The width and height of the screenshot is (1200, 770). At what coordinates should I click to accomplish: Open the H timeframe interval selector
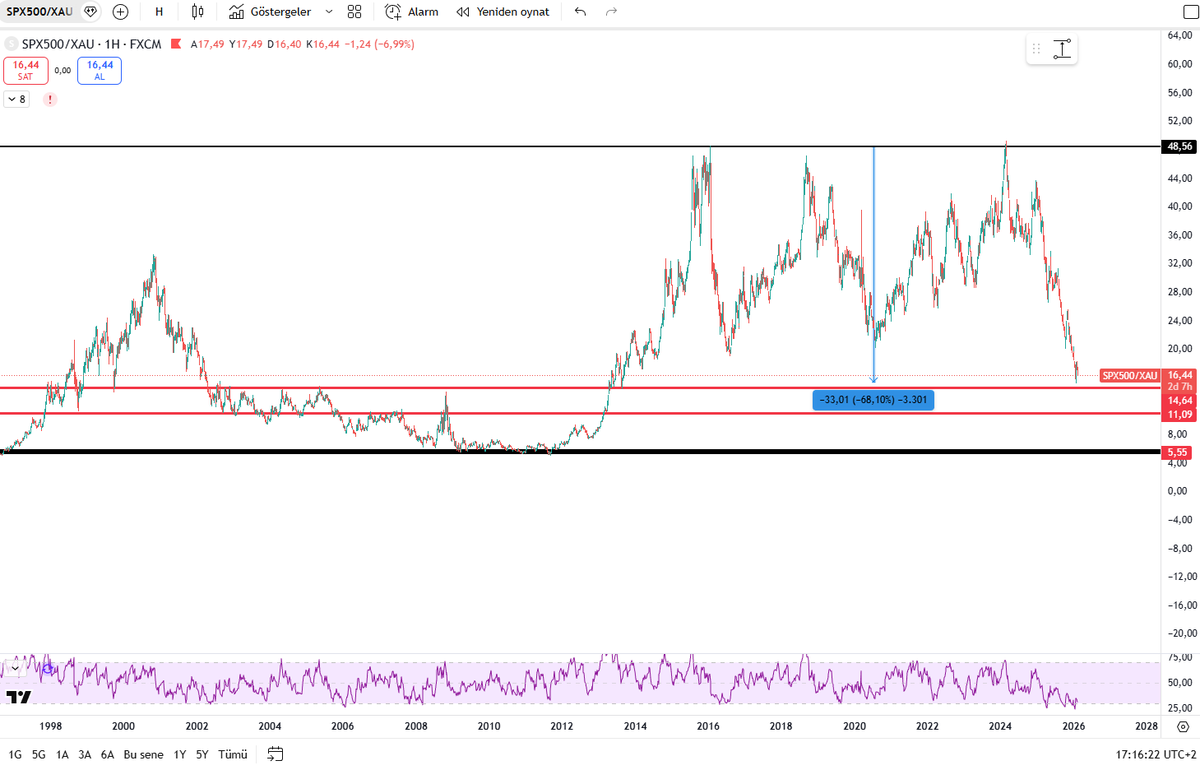[159, 12]
